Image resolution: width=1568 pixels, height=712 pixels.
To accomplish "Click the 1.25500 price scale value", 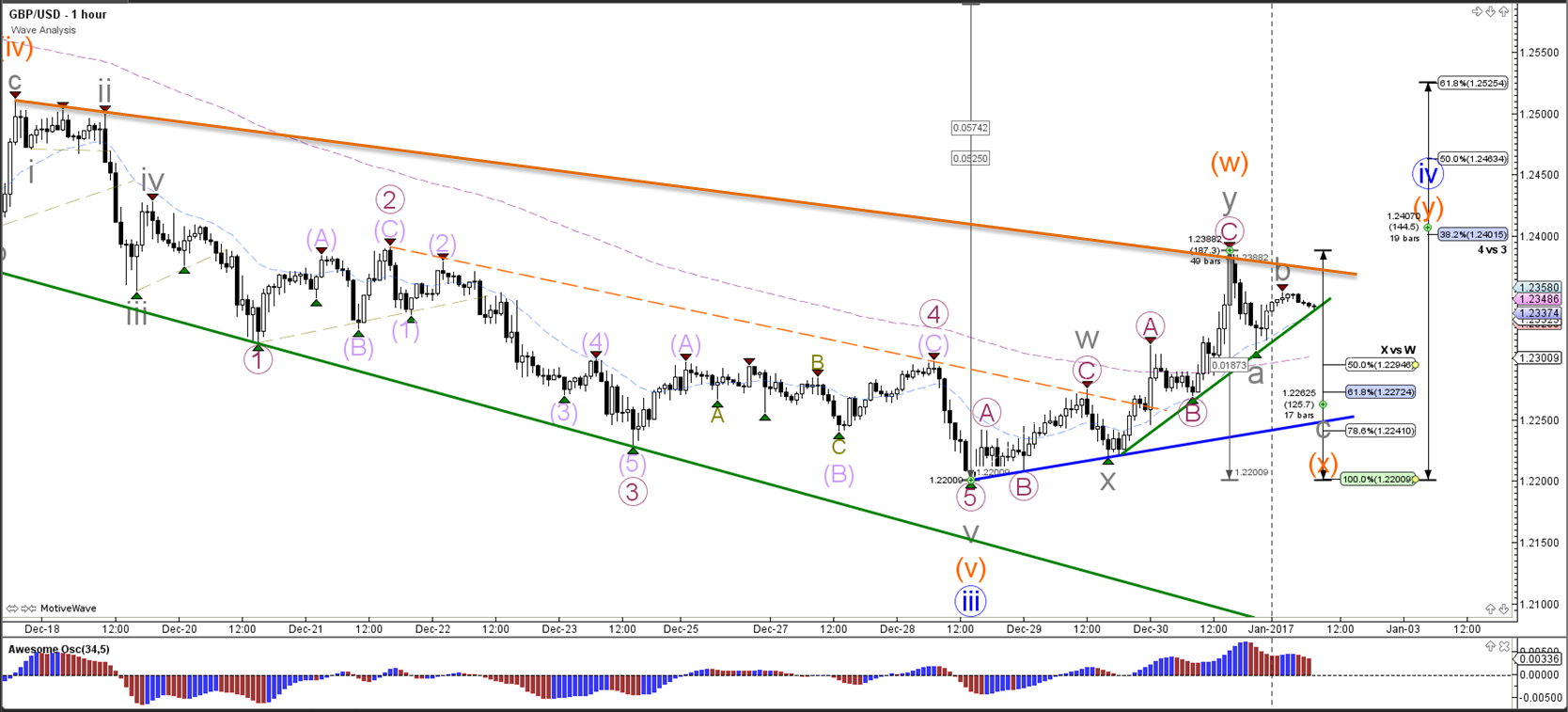I will tap(1539, 53).
